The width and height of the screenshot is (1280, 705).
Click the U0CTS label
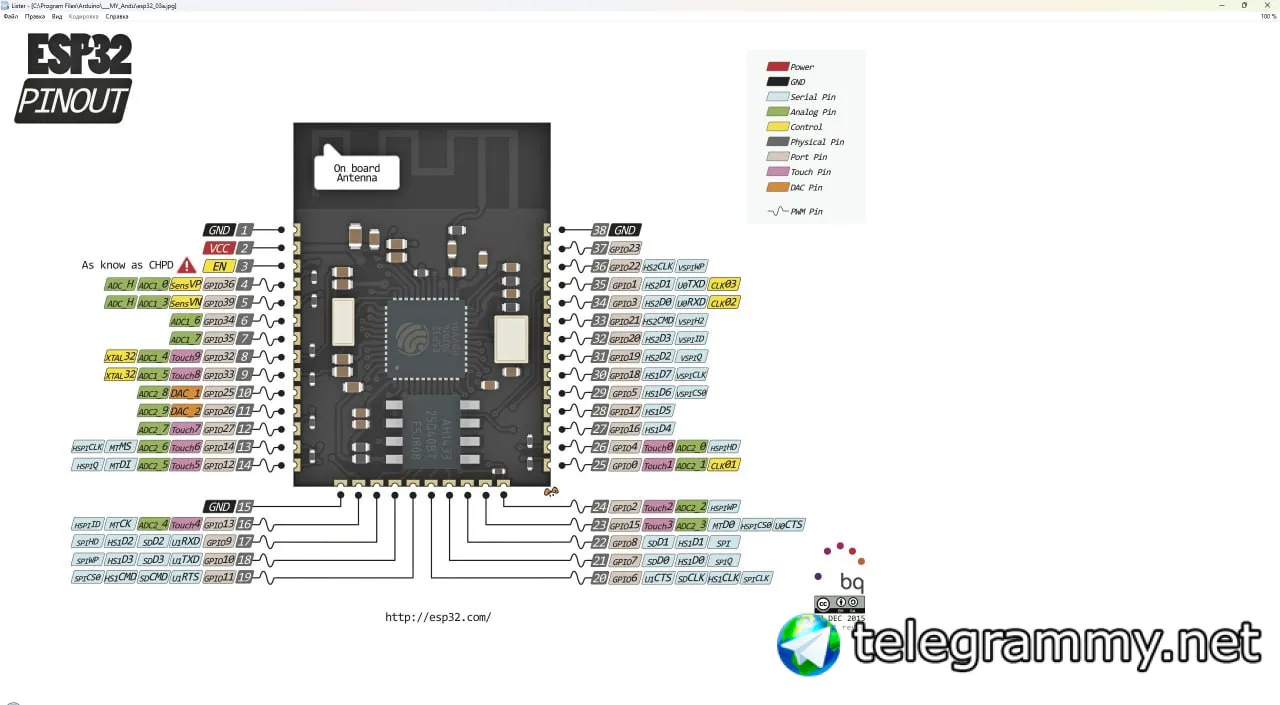(789, 525)
